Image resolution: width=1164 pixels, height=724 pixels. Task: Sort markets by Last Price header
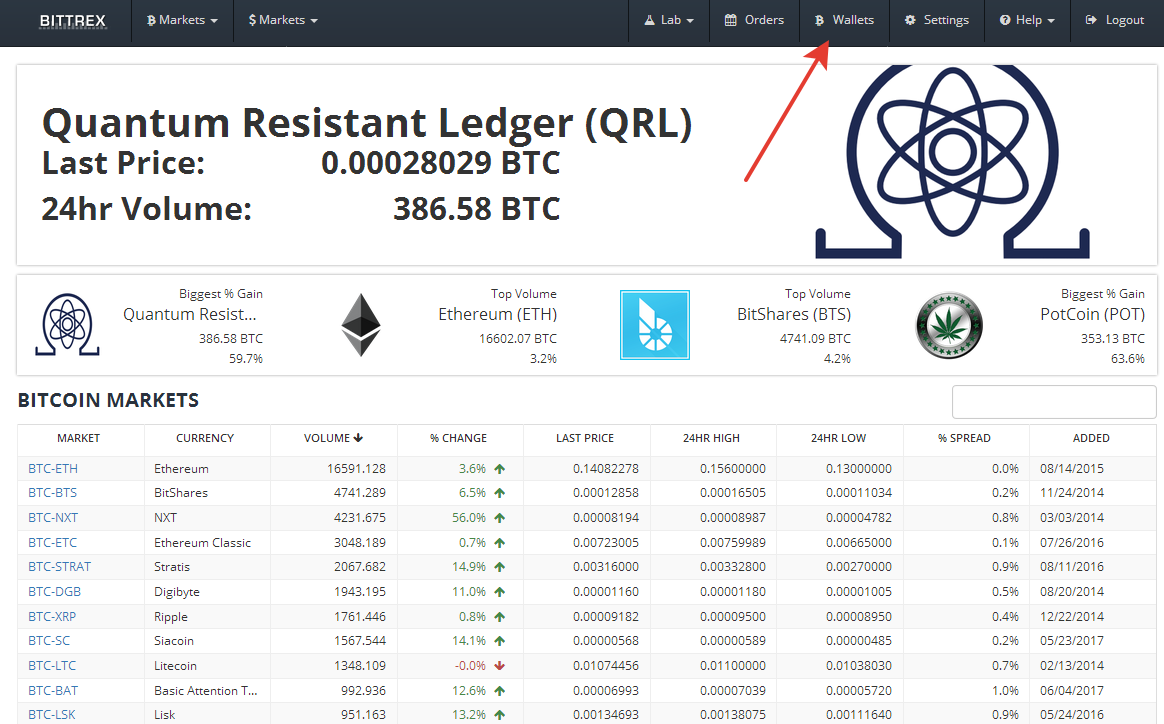(x=585, y=438)
